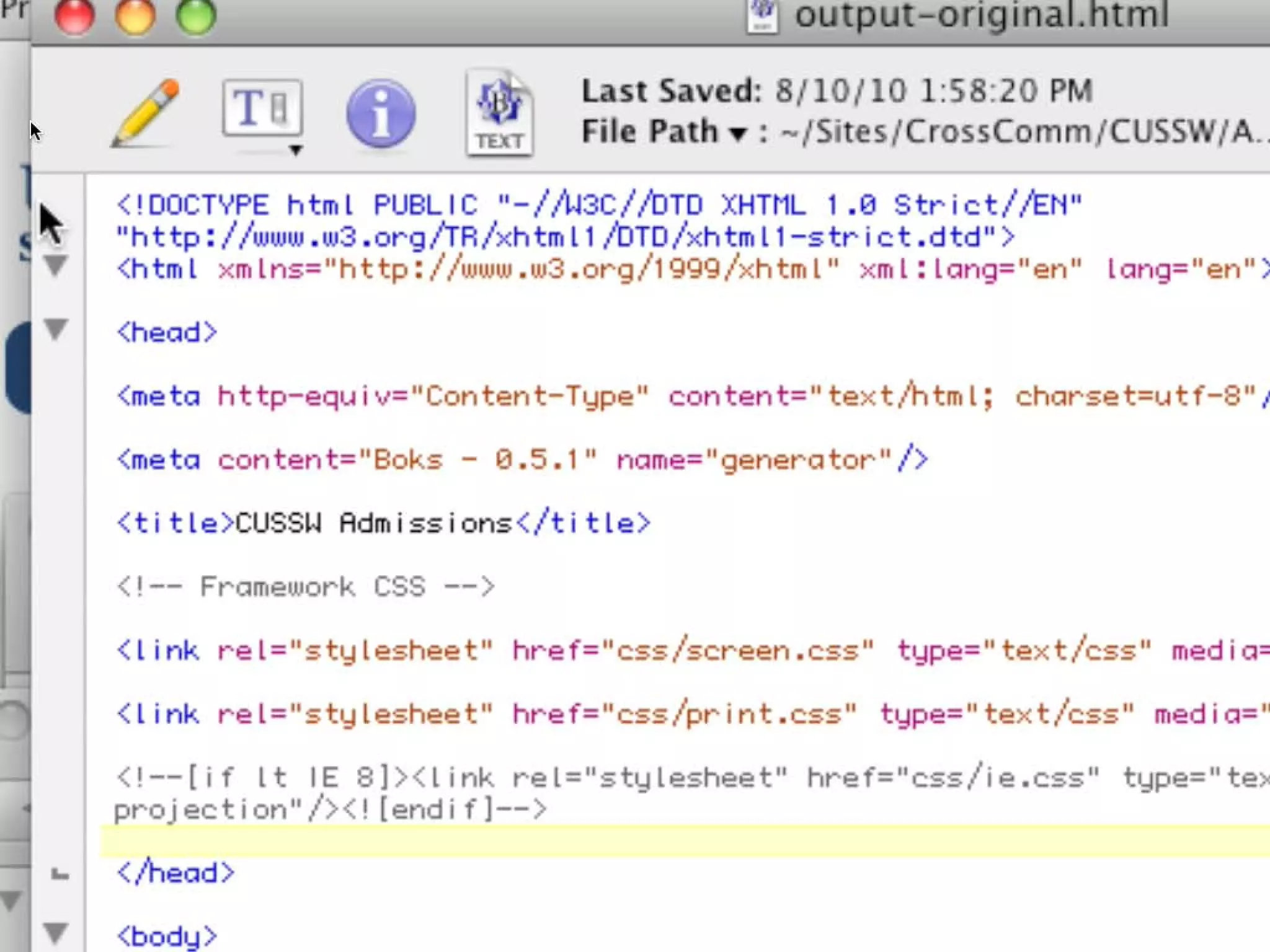Click the css/screen.css href value
This screenshot has height=952, width=1270.
click(737, 651)
